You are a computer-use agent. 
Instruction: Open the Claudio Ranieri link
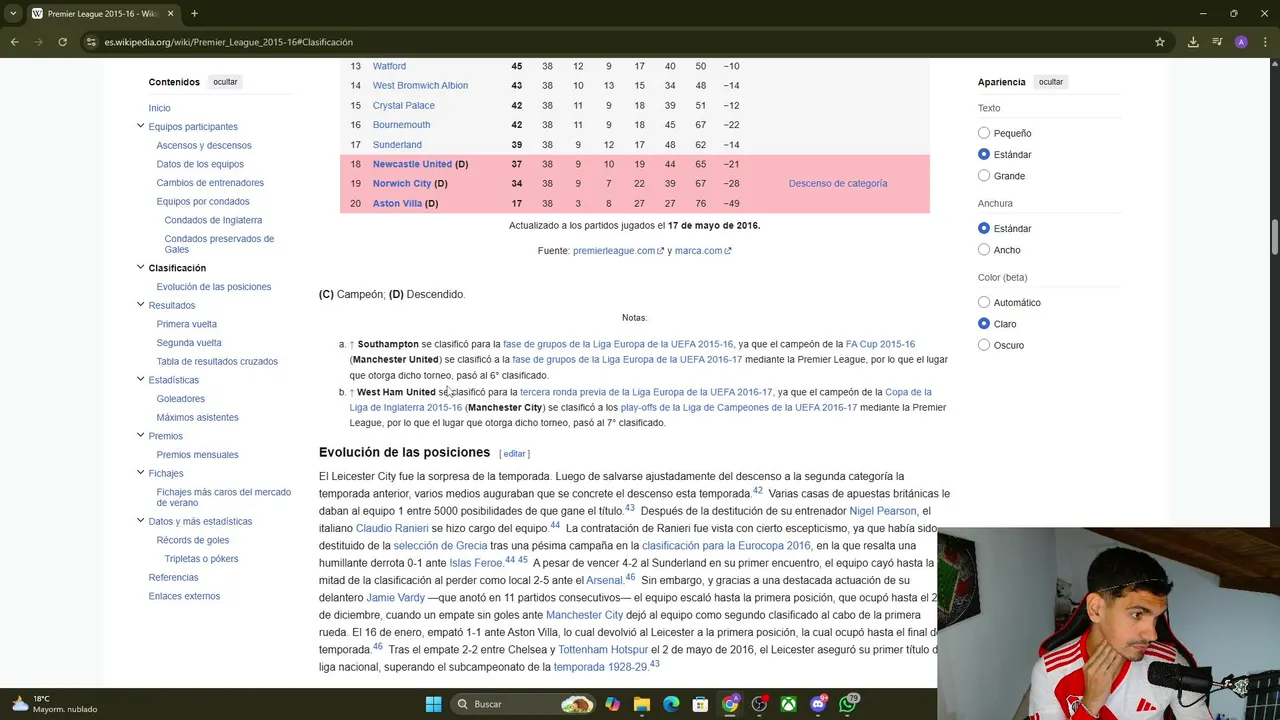(x=392, y=528)
